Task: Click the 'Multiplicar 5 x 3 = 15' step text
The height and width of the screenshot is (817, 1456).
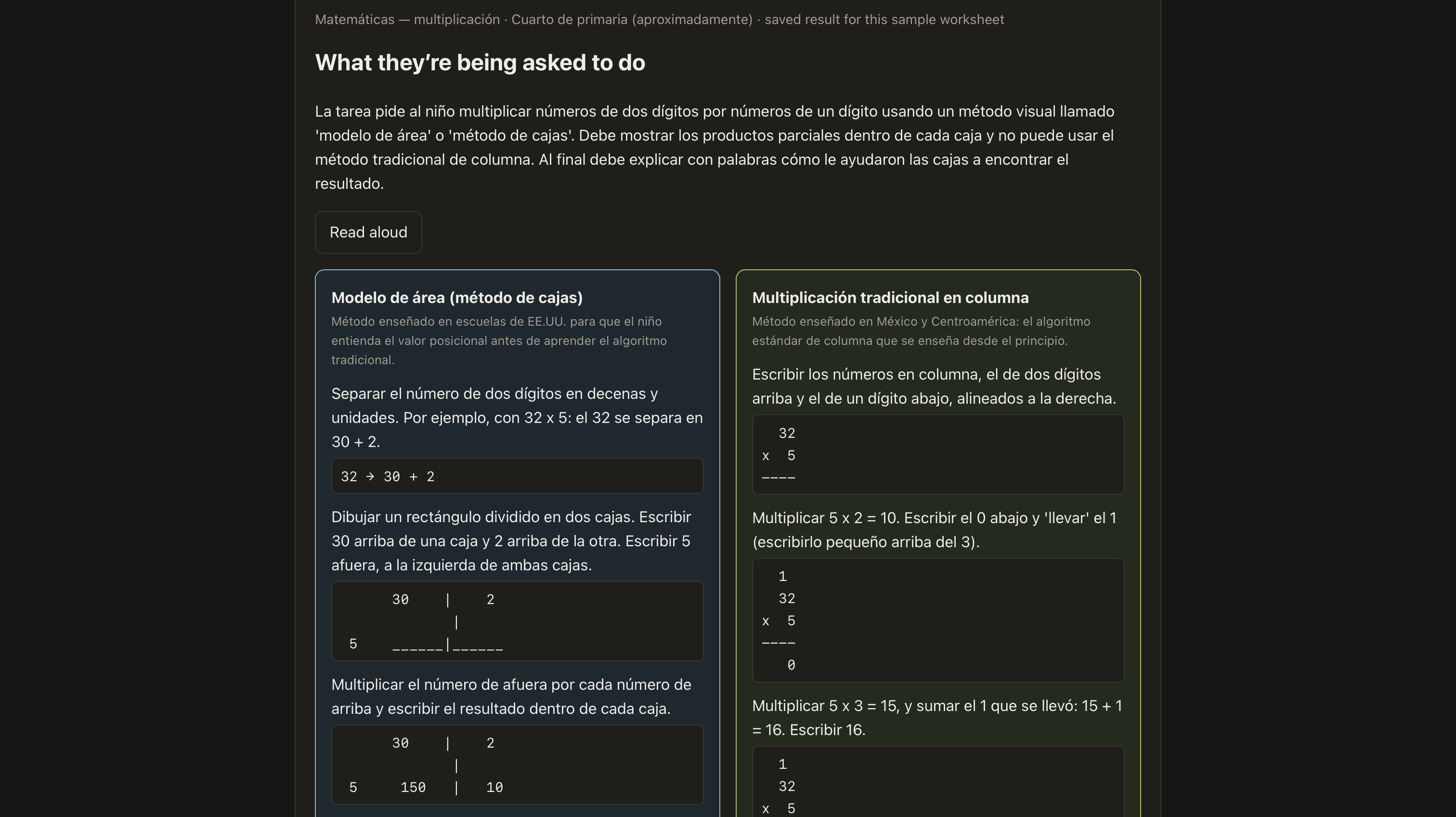Action: click(938, 718)
